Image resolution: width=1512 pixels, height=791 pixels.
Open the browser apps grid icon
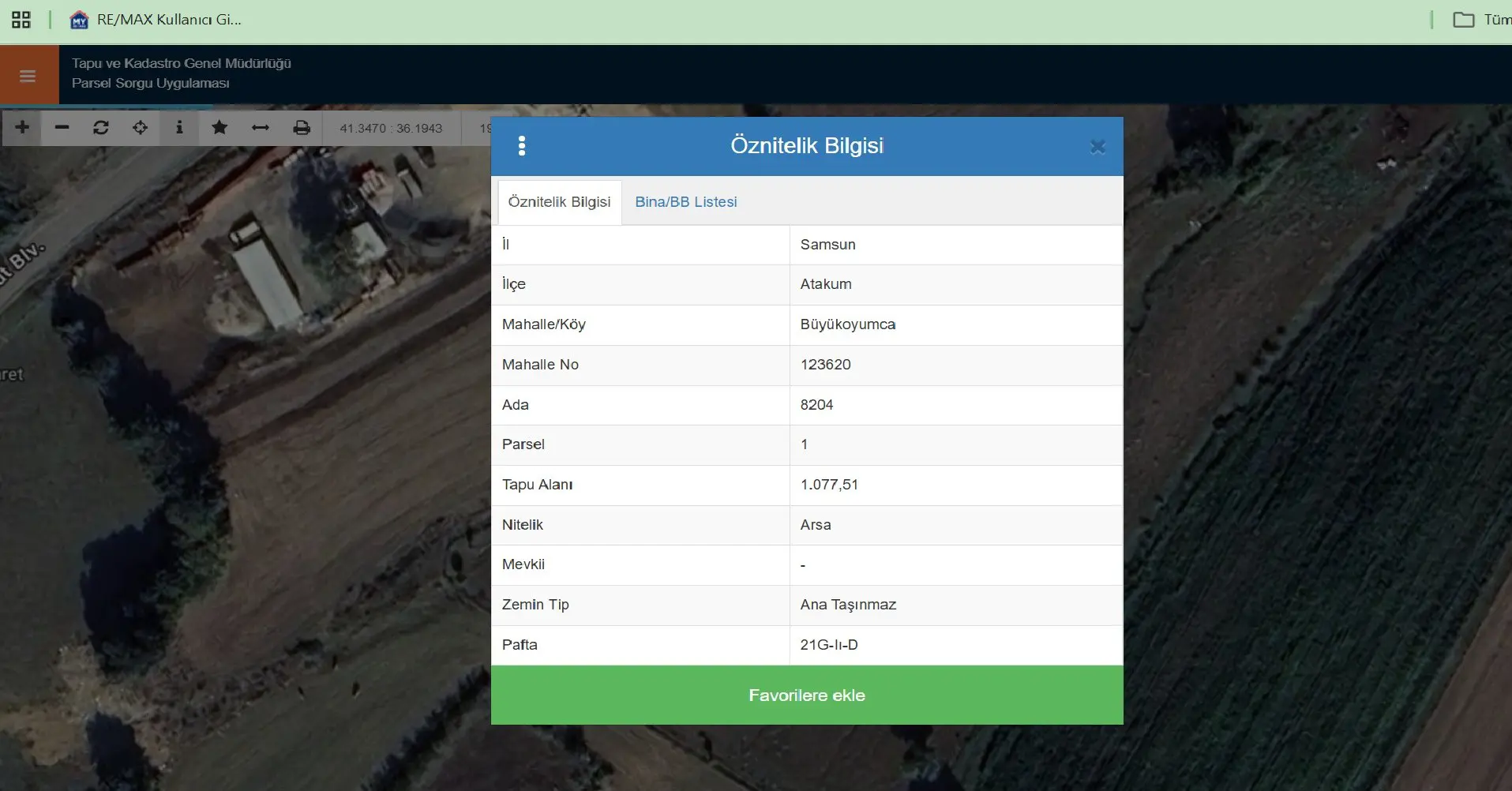21,20
